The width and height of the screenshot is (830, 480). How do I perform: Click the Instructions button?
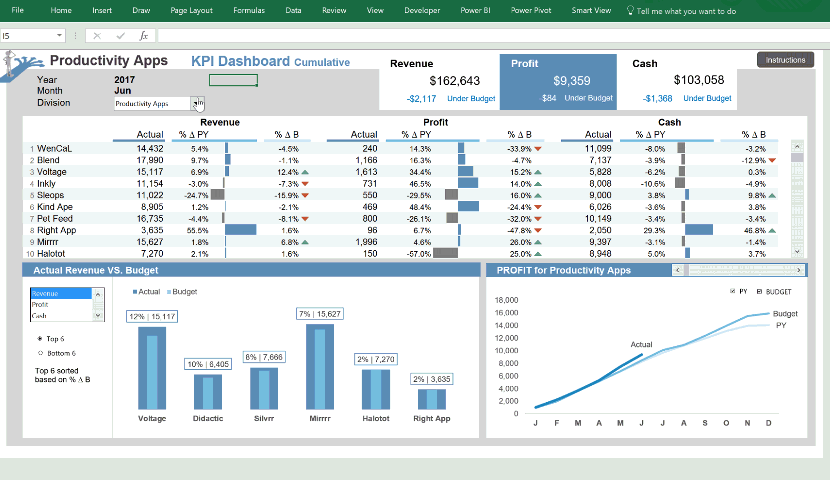pos(785,60)
